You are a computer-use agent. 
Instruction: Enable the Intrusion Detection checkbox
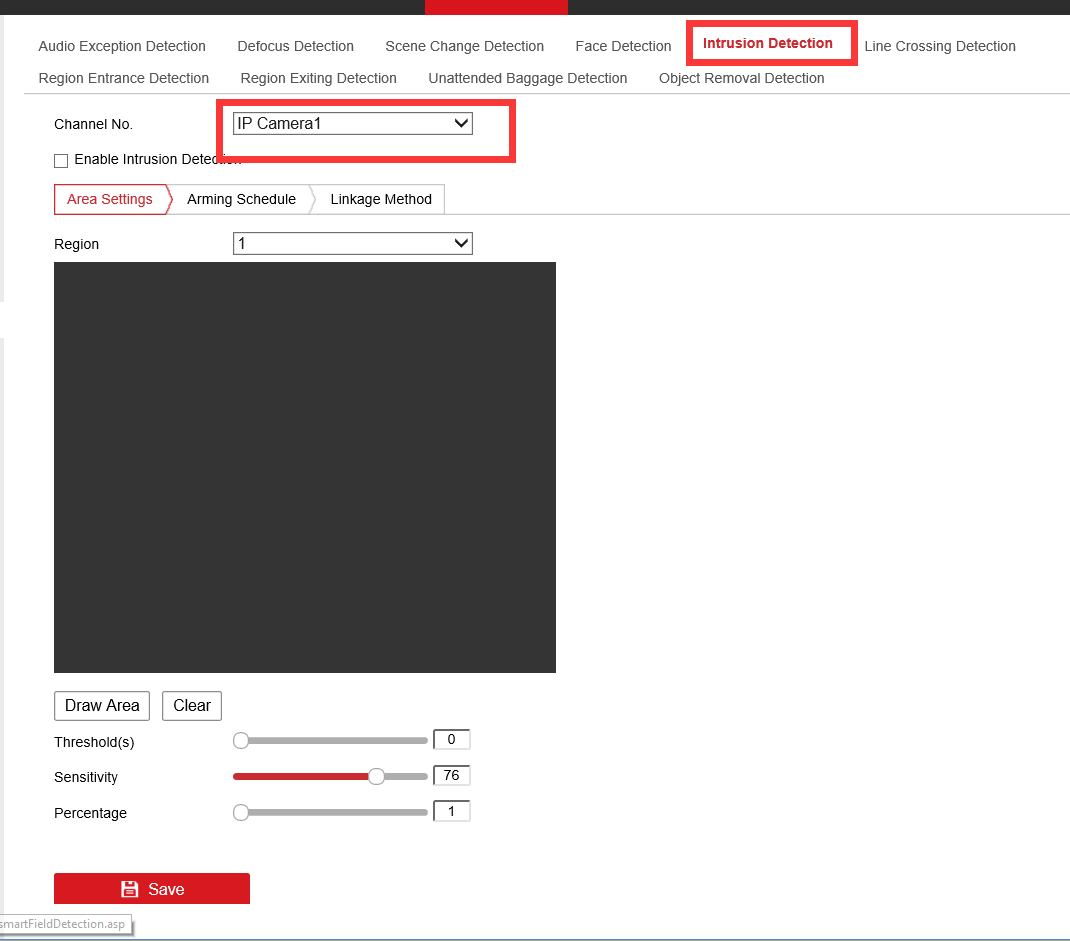coord(61,160)
